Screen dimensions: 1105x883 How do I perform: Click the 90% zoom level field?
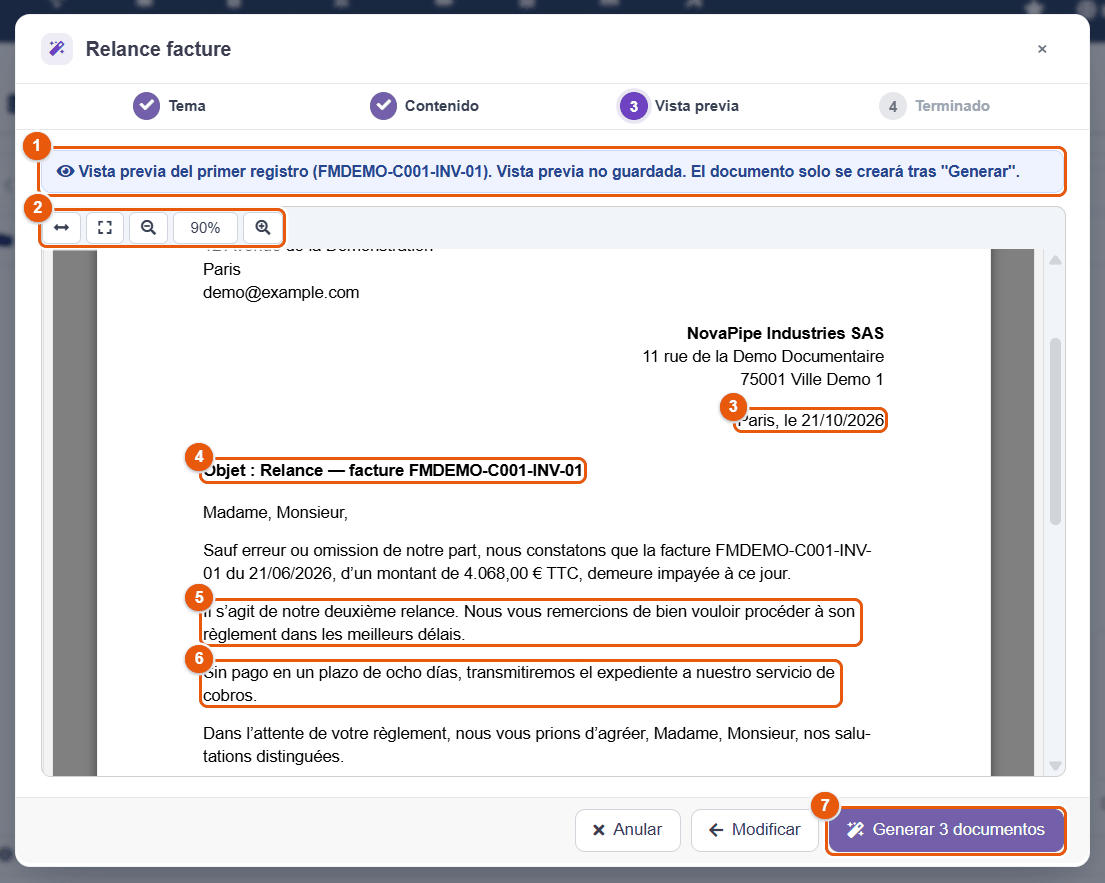pos(205,228)
